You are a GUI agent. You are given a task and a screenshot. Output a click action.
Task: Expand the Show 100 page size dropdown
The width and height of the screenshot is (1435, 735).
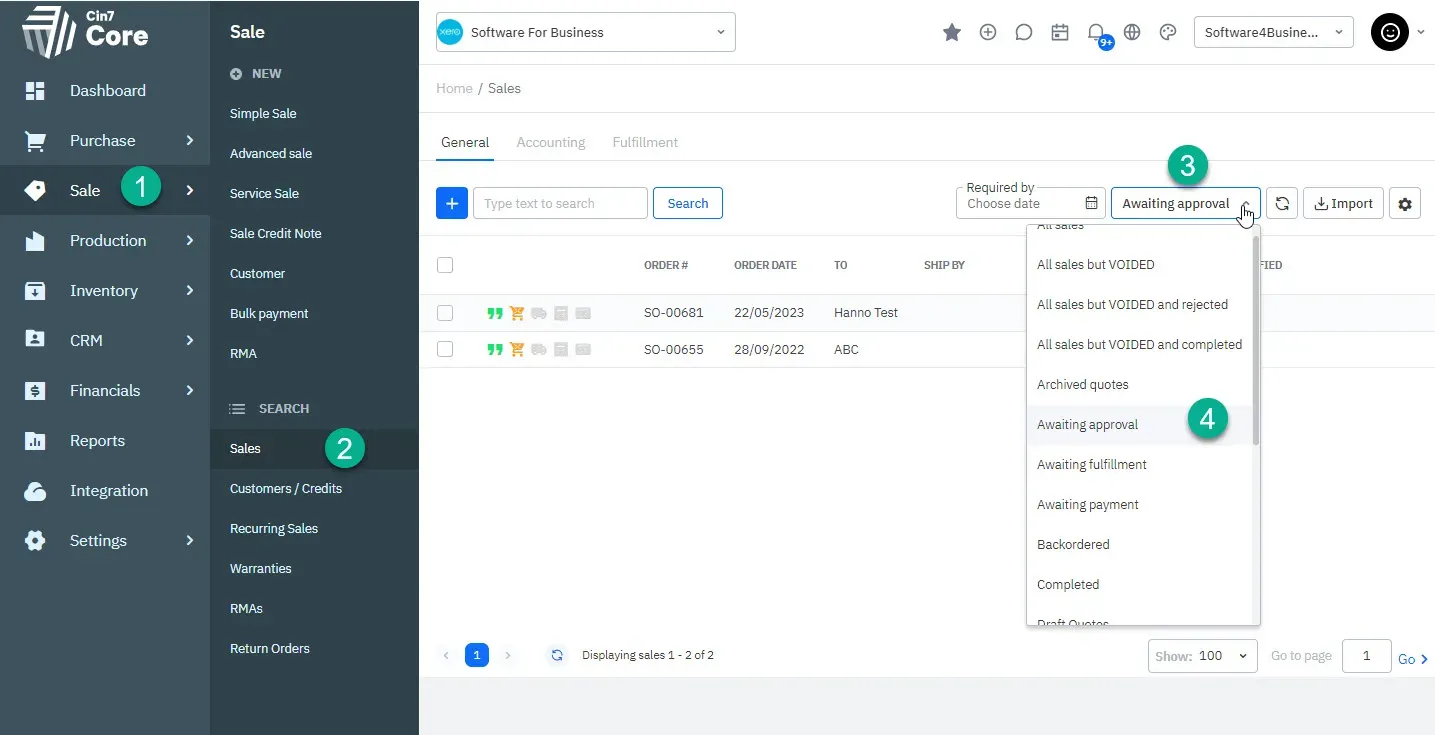pyautogui.click(x=1203, y=656)
